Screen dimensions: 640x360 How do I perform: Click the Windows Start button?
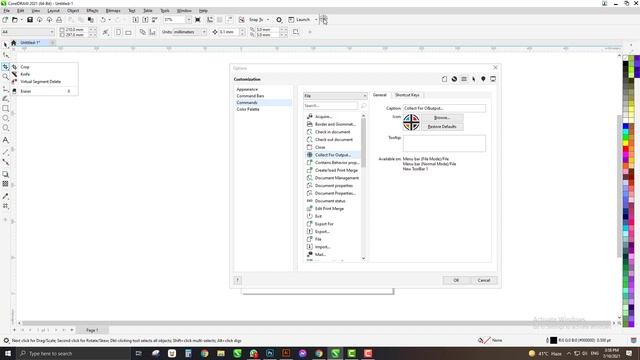tap(8, 353)
